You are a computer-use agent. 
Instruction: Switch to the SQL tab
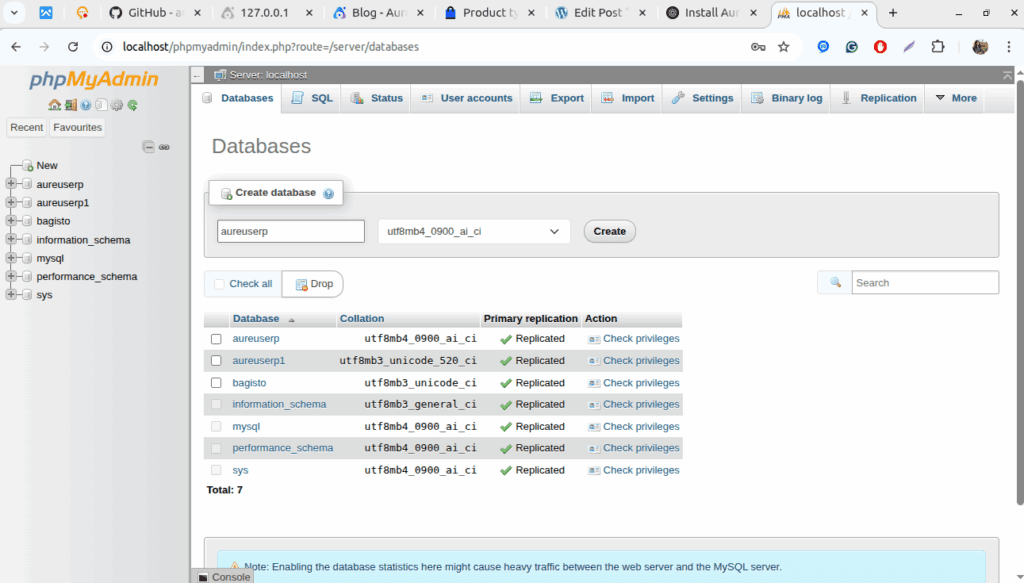click(x=312, y=98)
